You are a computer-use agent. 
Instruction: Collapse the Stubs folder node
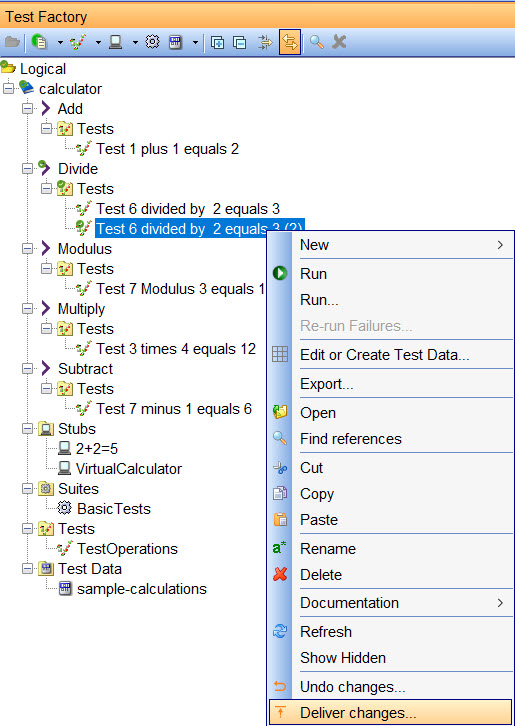(28, 429)
